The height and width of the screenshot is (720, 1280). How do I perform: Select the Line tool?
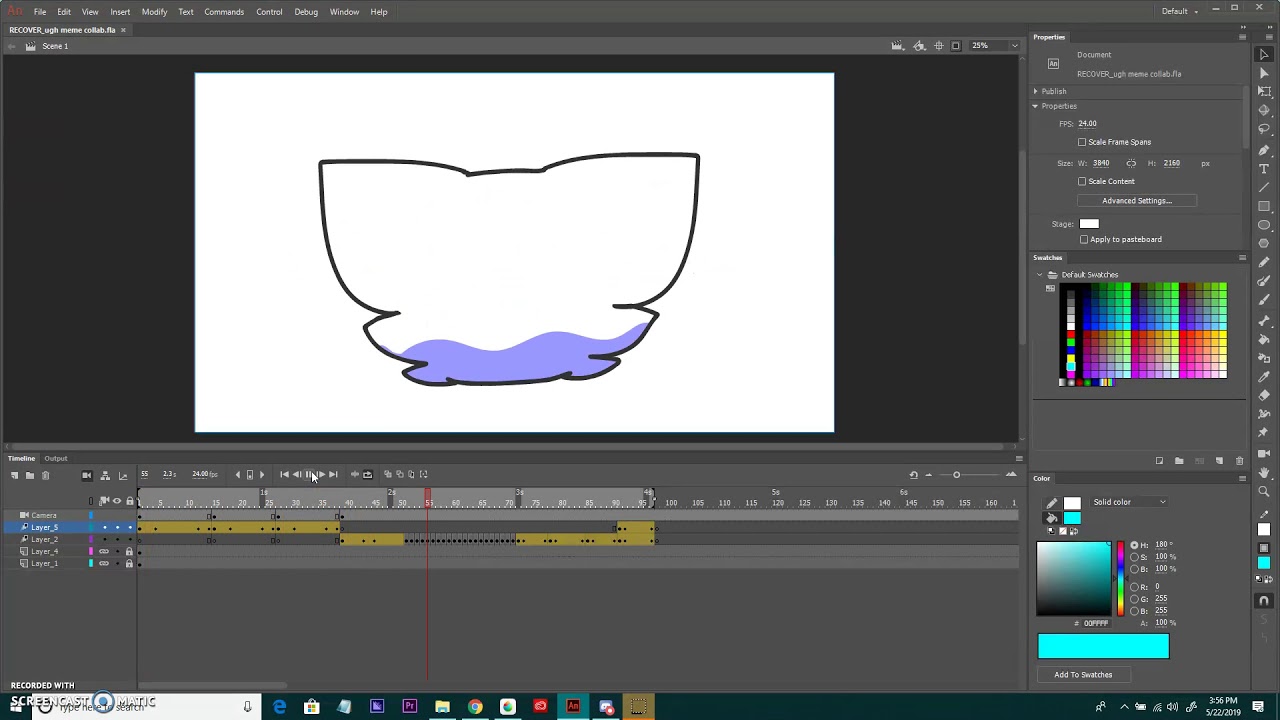pyautogui.click(x=1264, y=187)
